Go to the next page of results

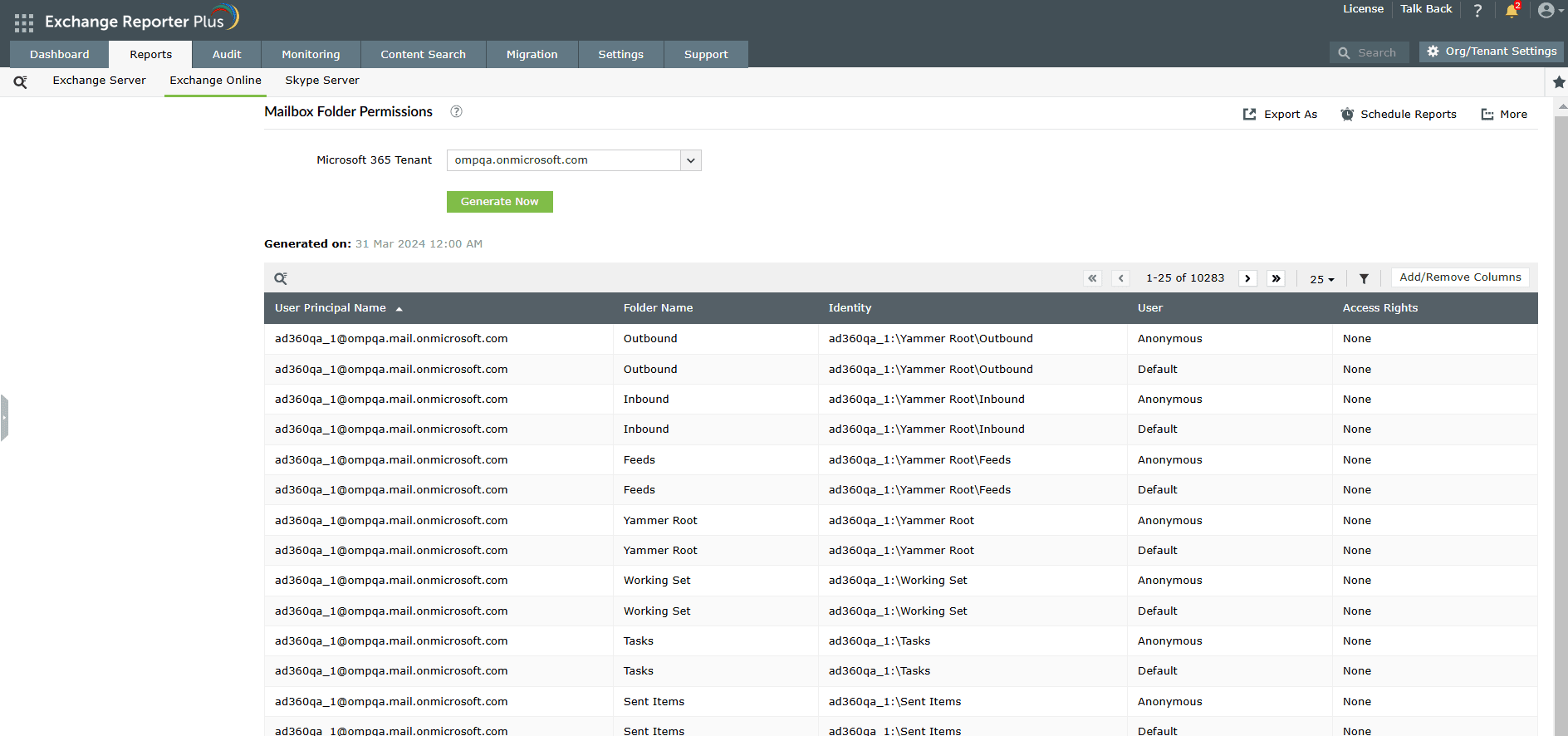[1247, 278]
